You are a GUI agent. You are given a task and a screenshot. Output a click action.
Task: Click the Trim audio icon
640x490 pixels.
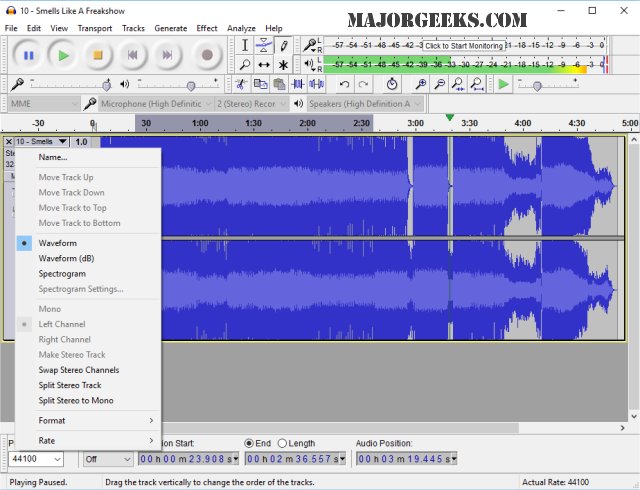pos(298,85)
